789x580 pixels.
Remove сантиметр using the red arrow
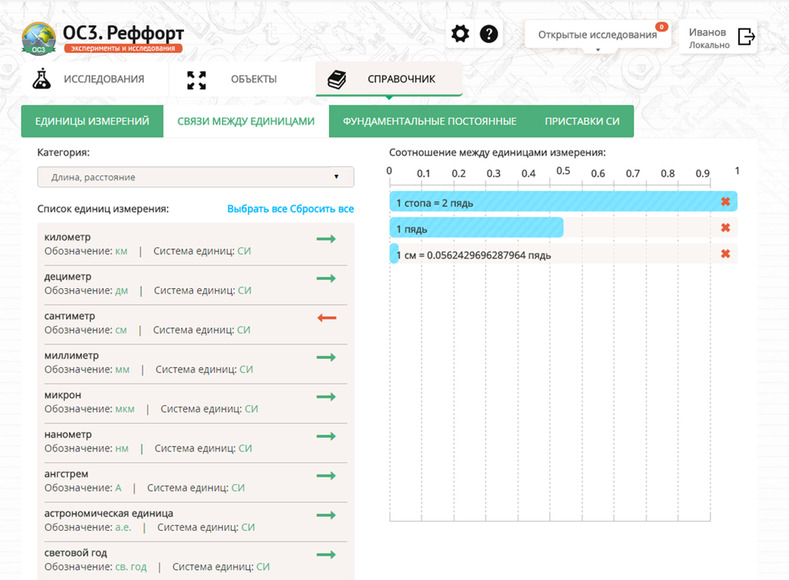(327, 317)
